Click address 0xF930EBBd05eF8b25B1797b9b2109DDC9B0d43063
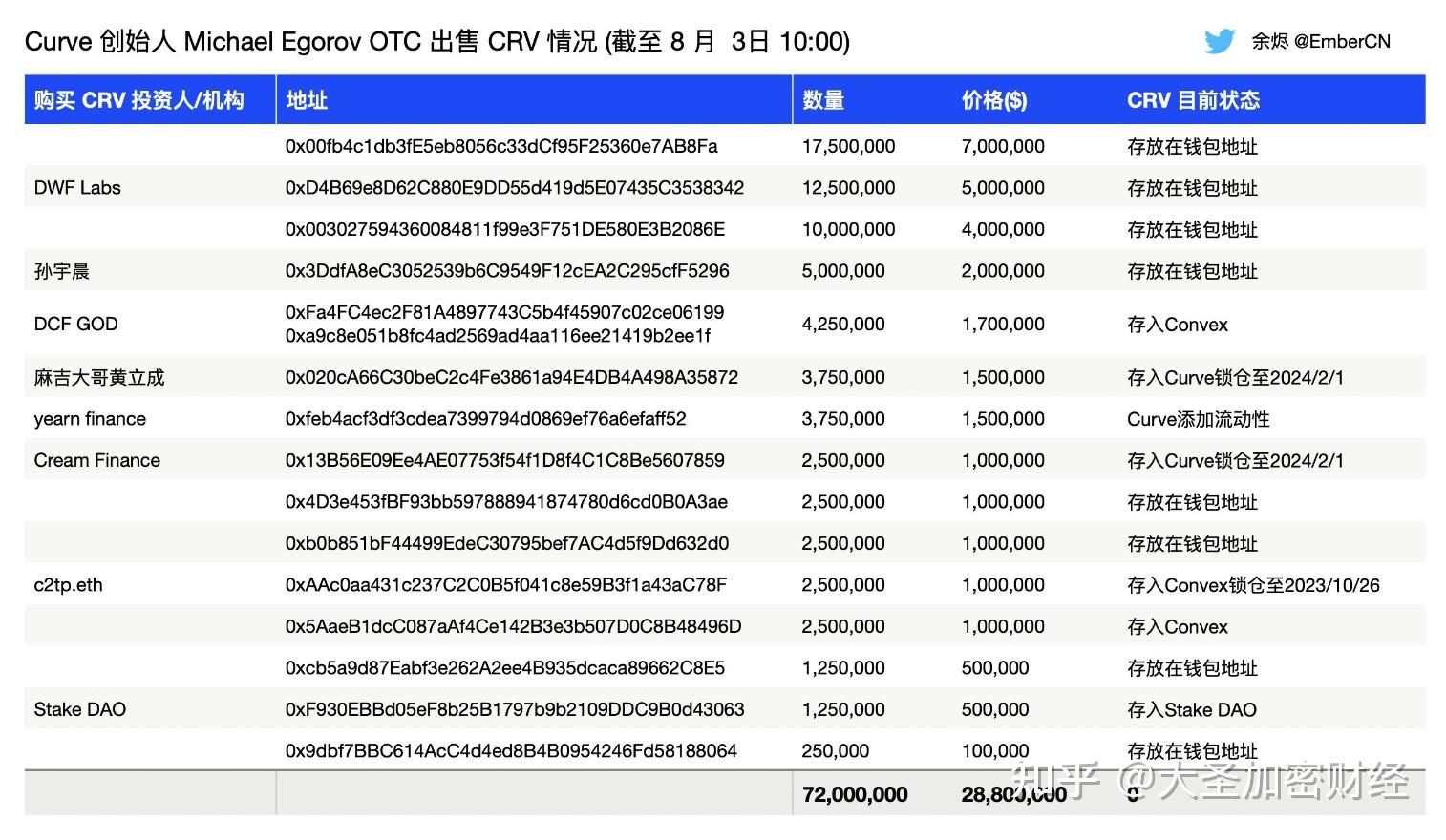 click(x=515, y=709)
